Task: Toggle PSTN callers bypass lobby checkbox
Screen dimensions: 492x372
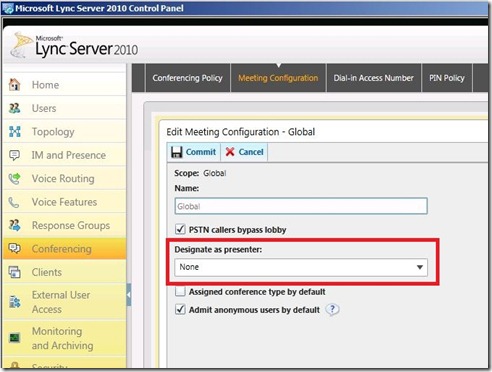Action: coord(180,230)
